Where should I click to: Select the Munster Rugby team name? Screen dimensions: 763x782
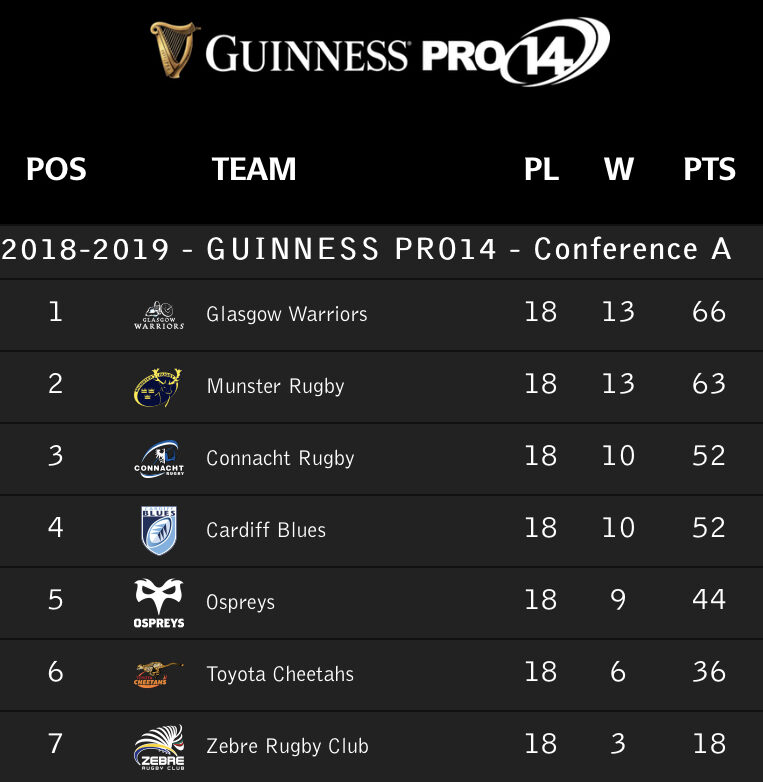point(275,386)
